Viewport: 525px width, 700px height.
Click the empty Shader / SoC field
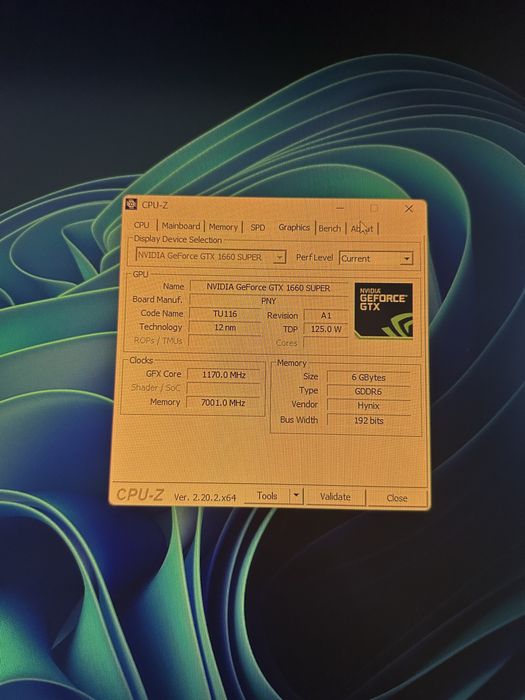223,388
